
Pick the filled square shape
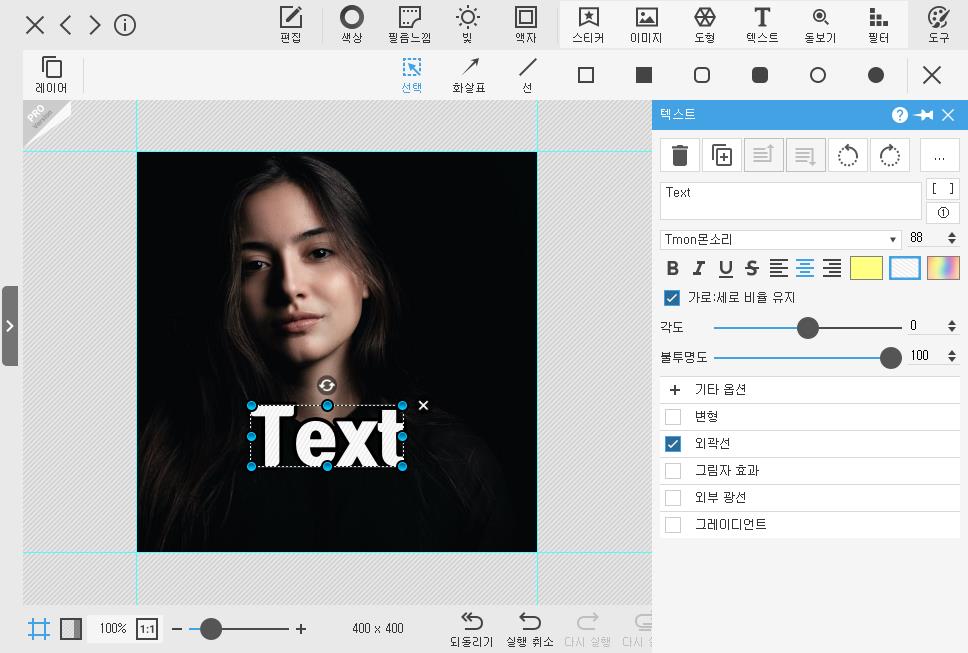[644, 75]
